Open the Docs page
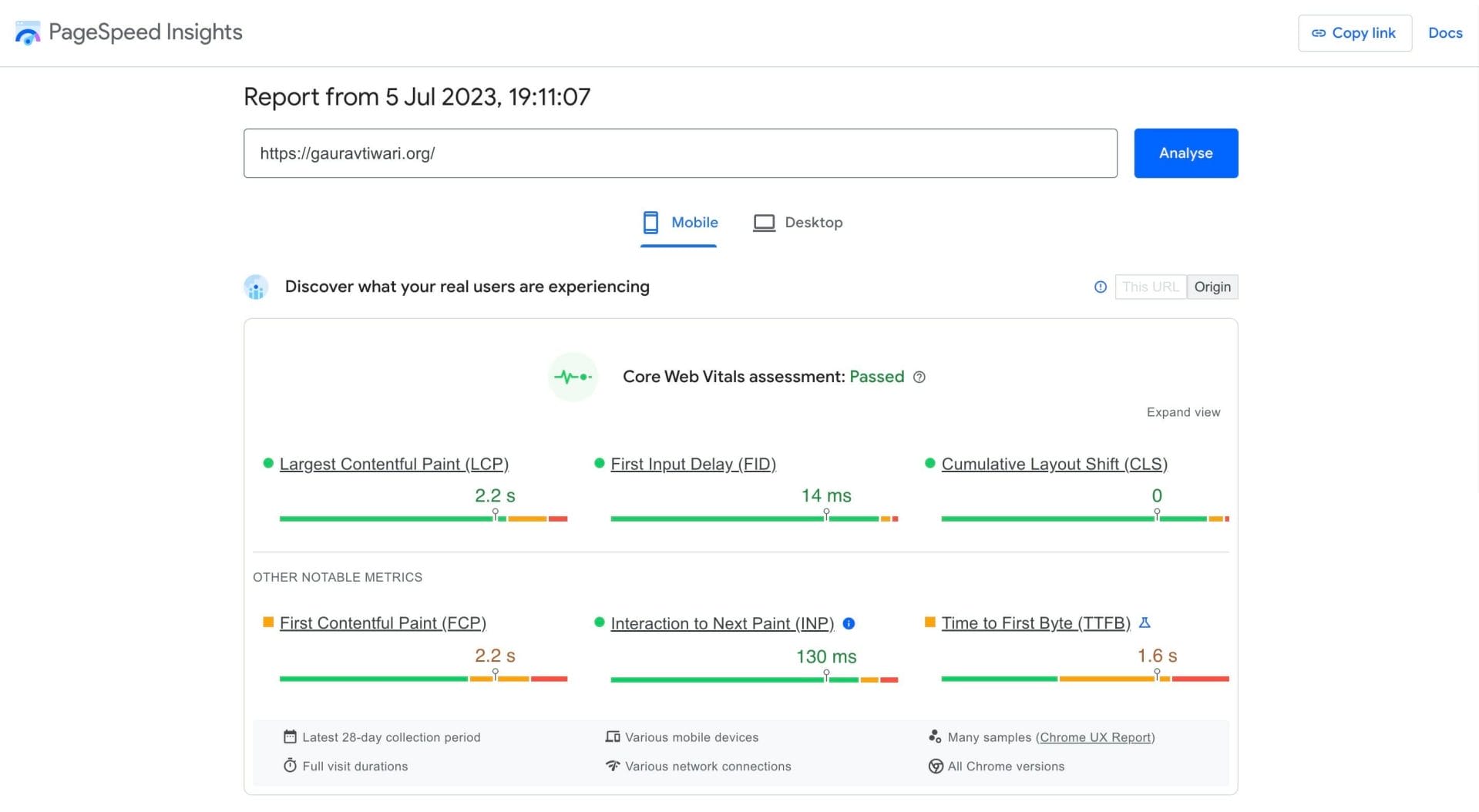 click(x=1444, y=33)
